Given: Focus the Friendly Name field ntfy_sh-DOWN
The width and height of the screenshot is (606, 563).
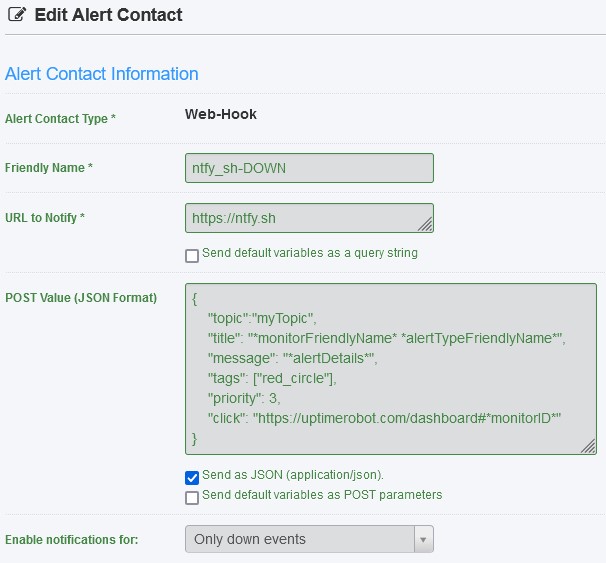Looking at the screenshot, I should point(309,168).
